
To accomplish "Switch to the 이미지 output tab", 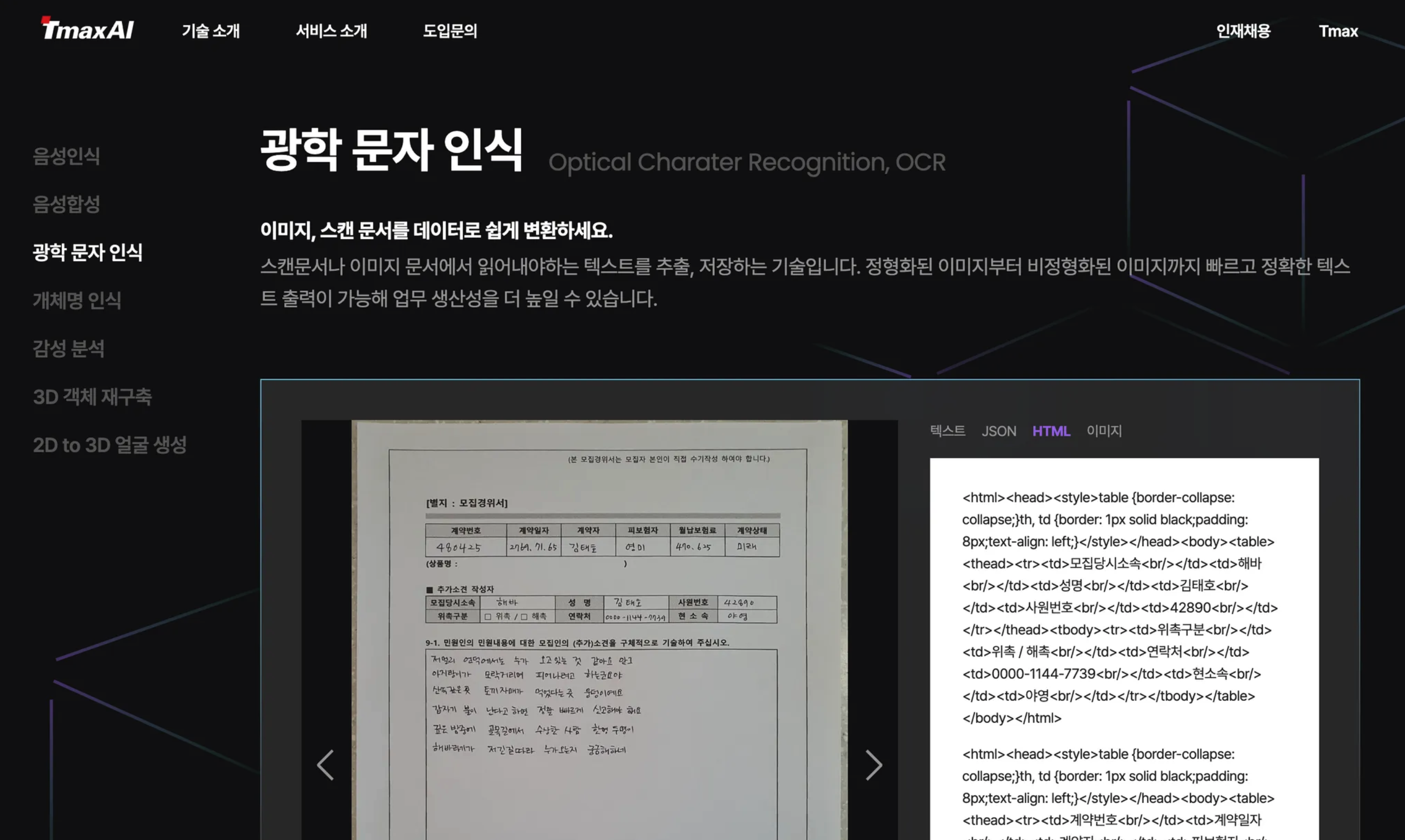I will tap(1104, 431).
